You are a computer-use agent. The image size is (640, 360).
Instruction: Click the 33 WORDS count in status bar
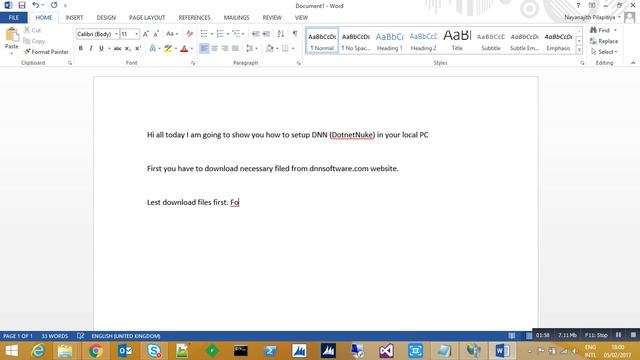point(55,336)
